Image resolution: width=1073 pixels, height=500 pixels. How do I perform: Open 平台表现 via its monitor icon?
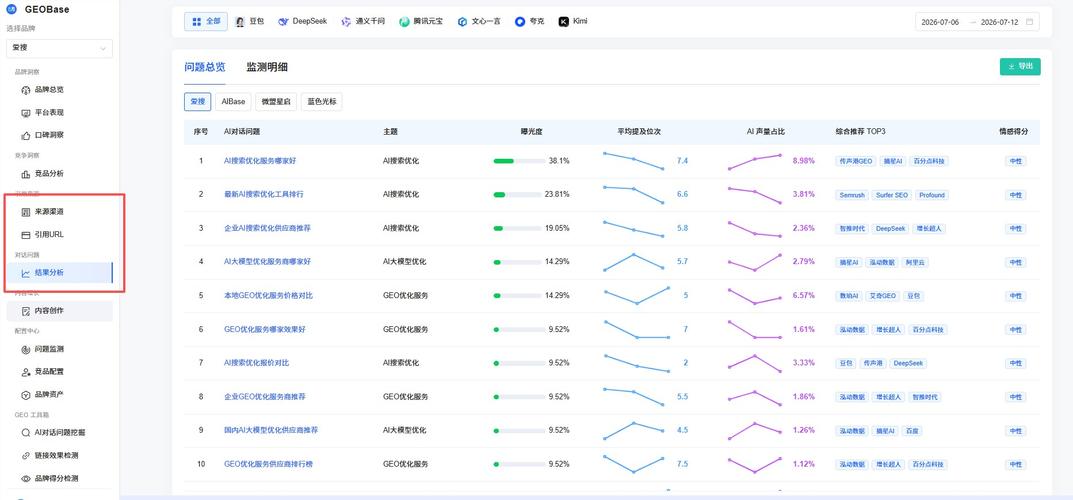(26, 112)
